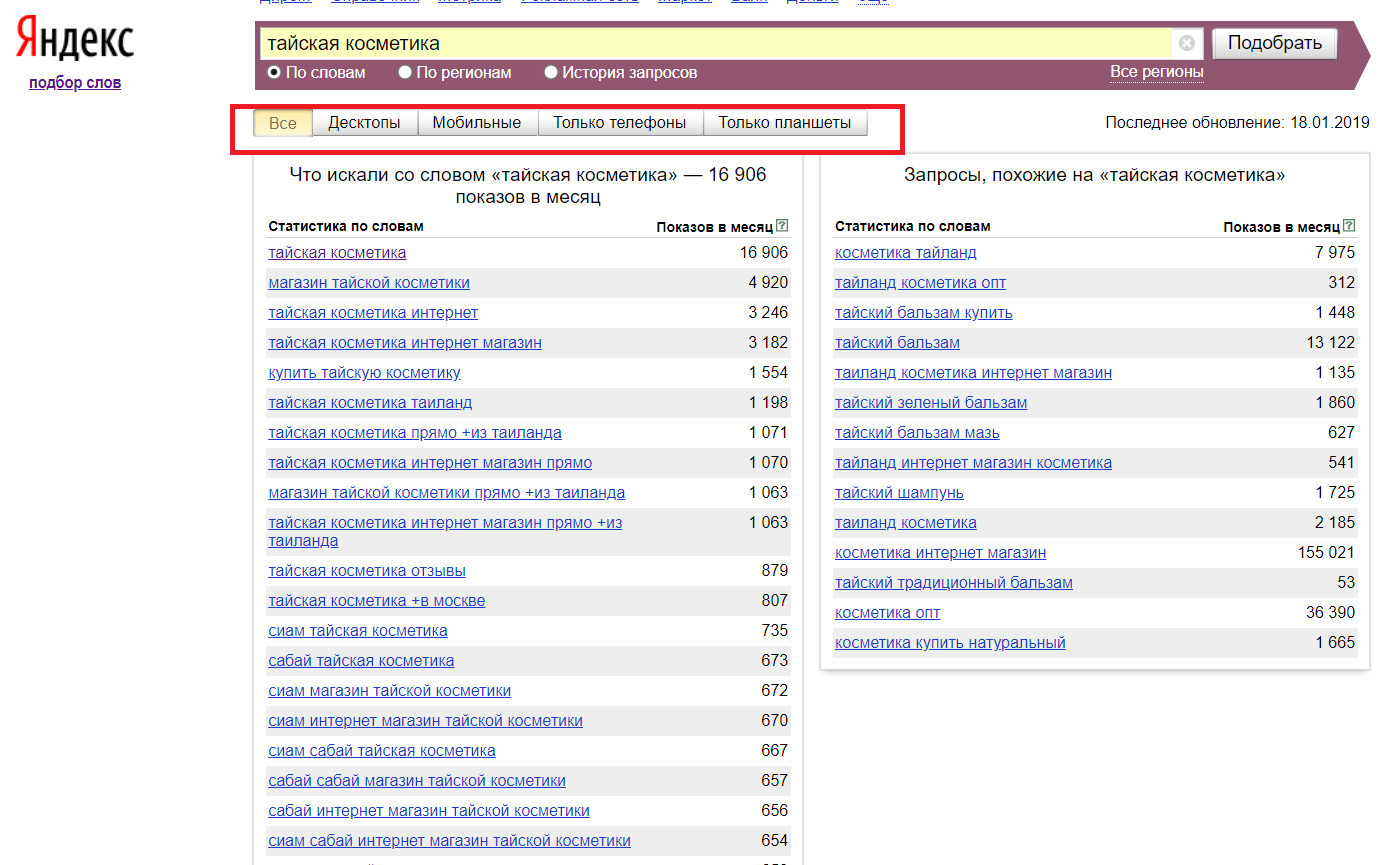Screen dimensions: 1385x865
Task: Open help icon beside left 'Показов в месяц'
Action: tap(782, 226)
